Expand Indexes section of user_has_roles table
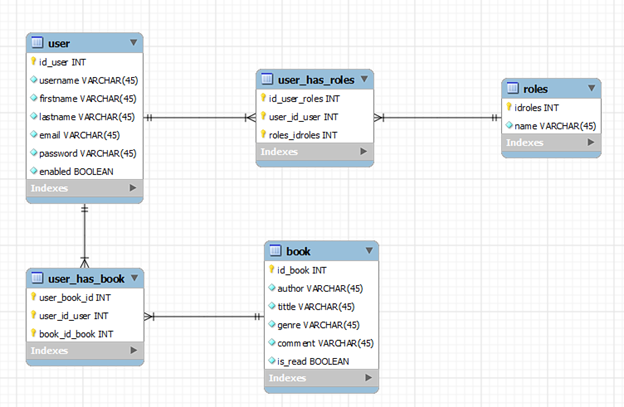 (363, 152)
